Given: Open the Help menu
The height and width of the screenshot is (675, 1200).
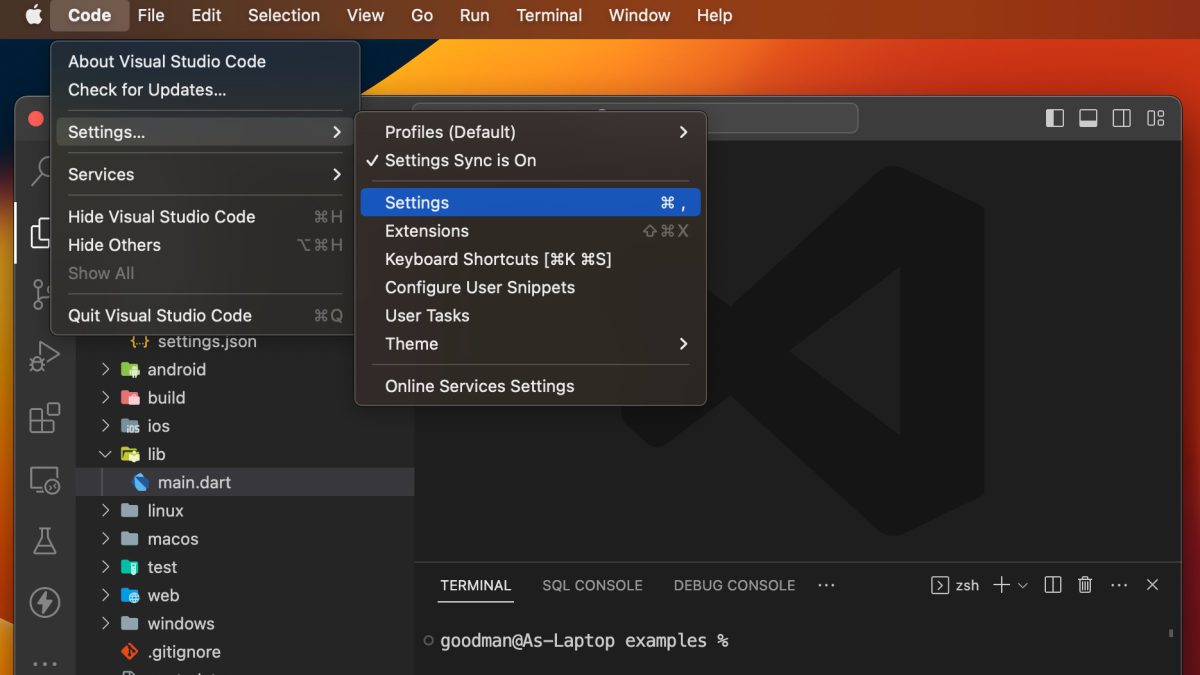Looking at the screenshot, I should click(x=714, y=15).
